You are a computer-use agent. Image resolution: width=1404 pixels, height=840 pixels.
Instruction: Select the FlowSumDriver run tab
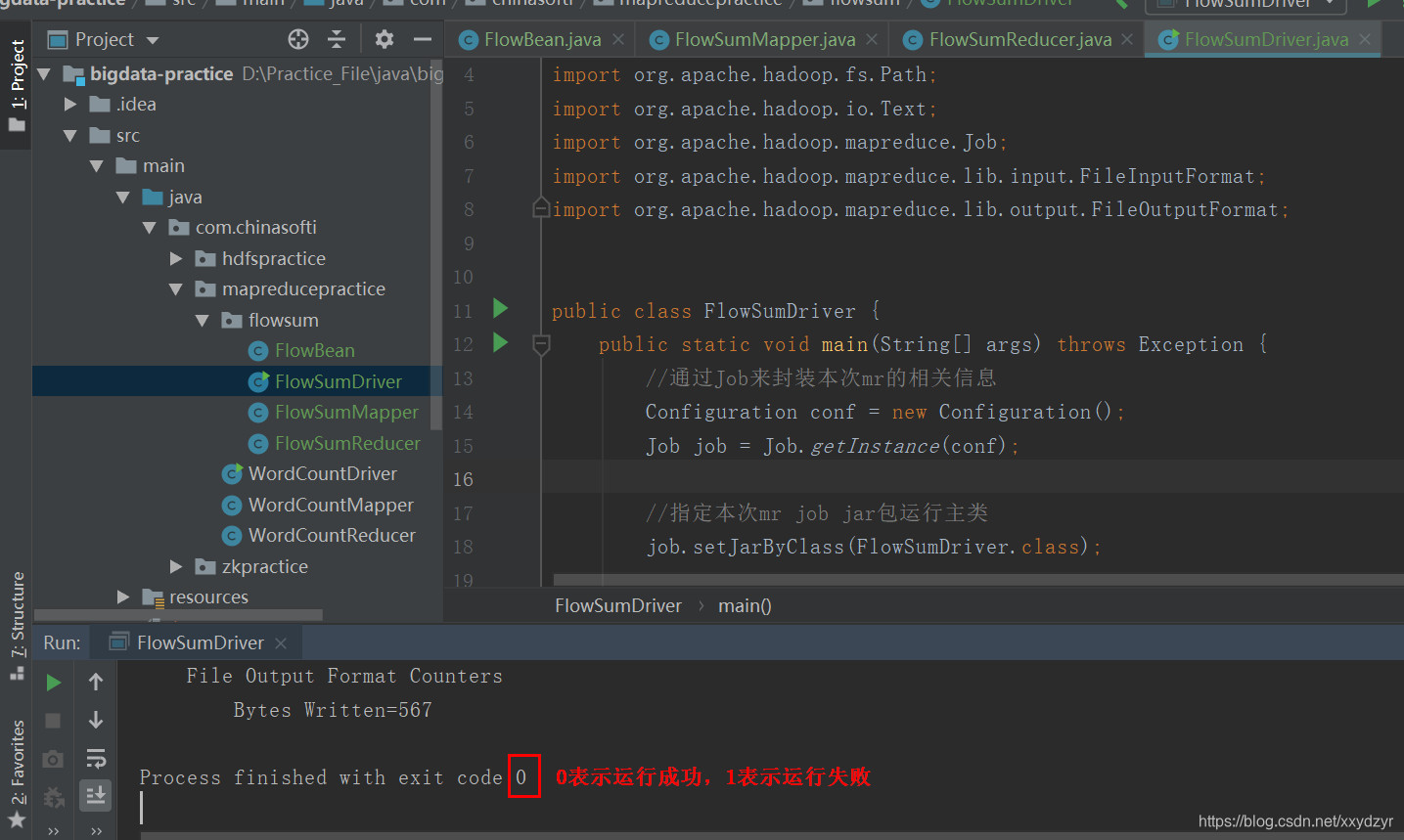tap(200, 642)
